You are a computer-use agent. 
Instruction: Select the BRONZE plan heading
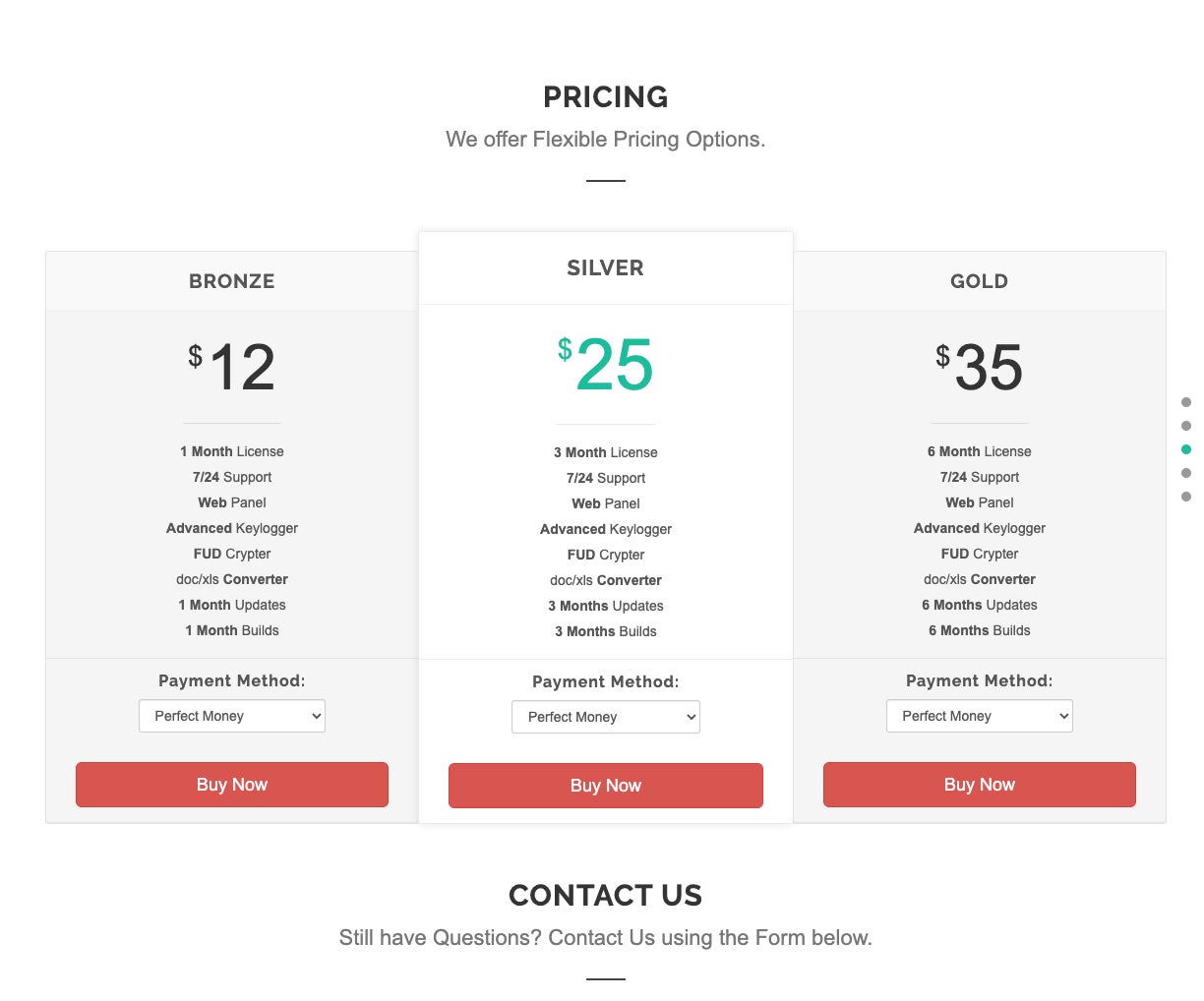(232, 281)
